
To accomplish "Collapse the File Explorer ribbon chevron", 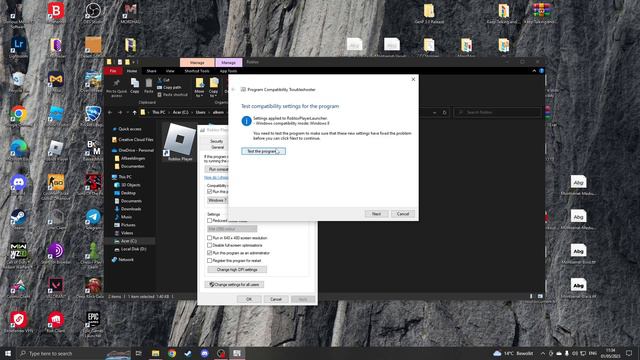I will pos(534,71).
